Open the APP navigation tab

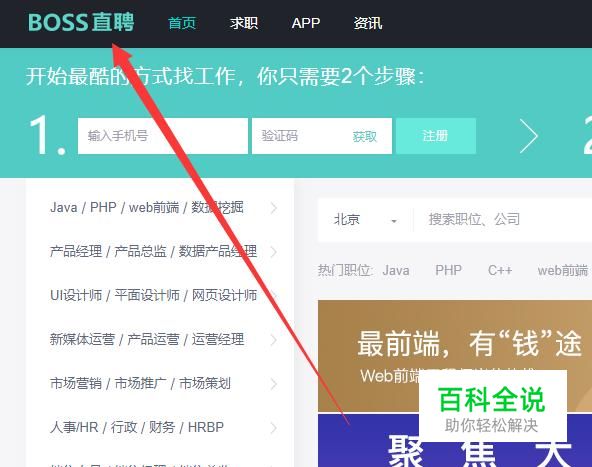pyautogui.click(x=306, y=23)
